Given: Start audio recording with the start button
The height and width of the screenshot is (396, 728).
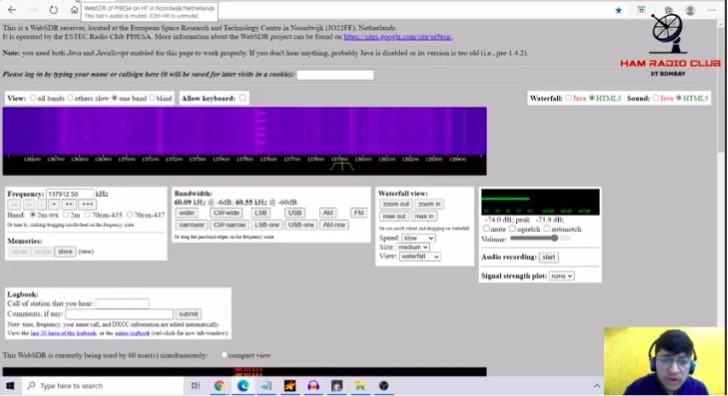Looking at the screenshot, I should tap(549, 257).
